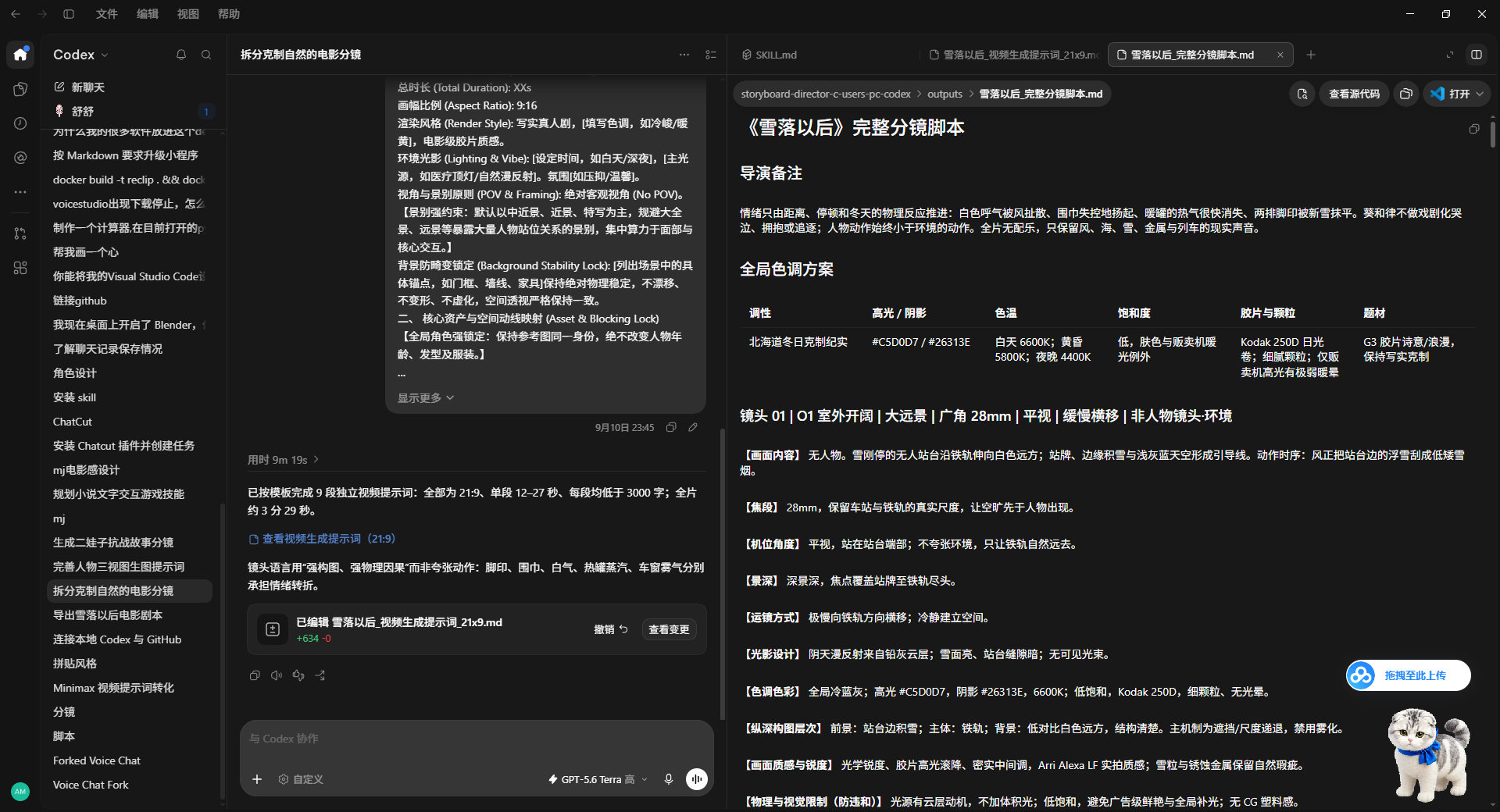Open the GPT-5.6 Terra 高 model selector
The width and height of the screenshot is (1500, 812).
(598, 779)
